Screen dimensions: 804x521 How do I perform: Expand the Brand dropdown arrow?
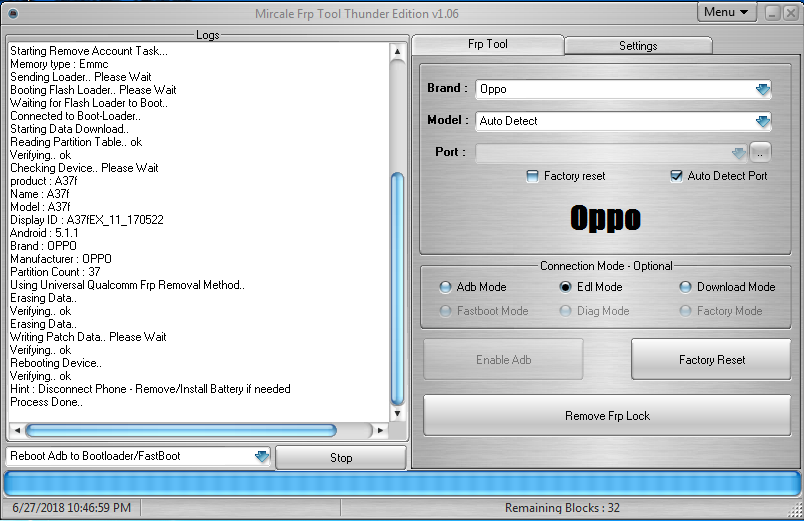pyautogui.click(x=762, y=89)
